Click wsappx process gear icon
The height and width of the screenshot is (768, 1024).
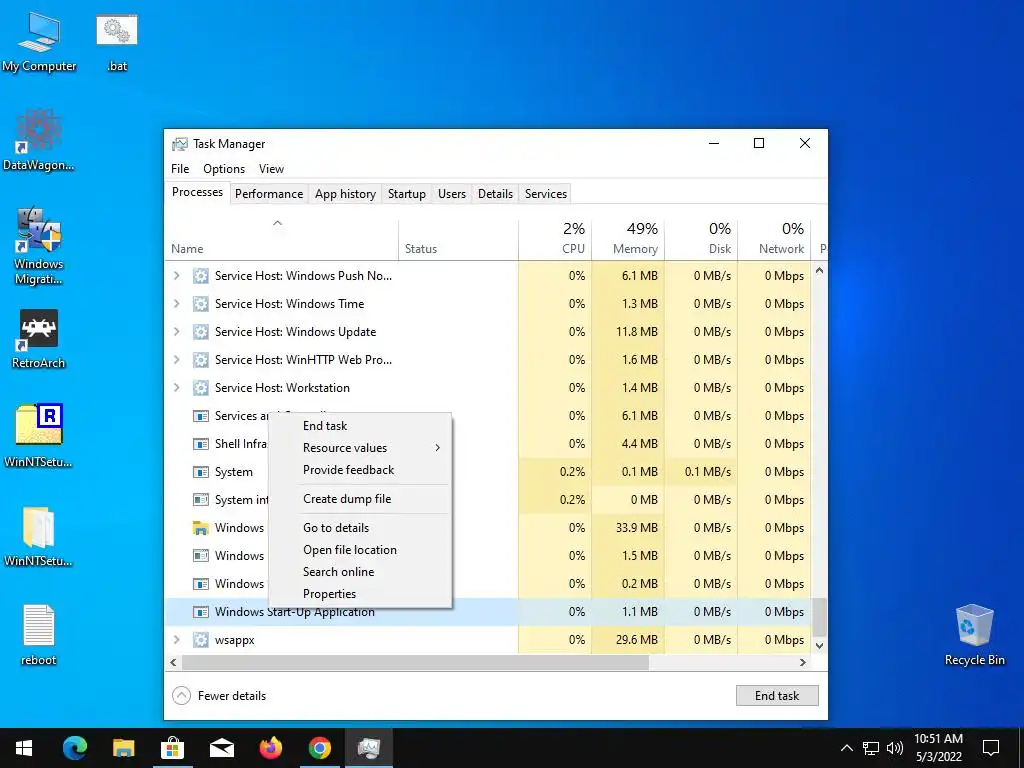(x=200, y=640)
